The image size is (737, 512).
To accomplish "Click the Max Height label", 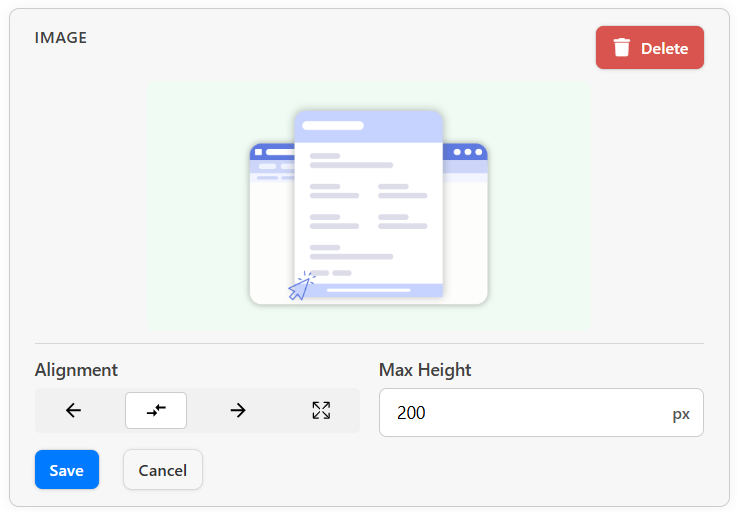I will 425,370.
